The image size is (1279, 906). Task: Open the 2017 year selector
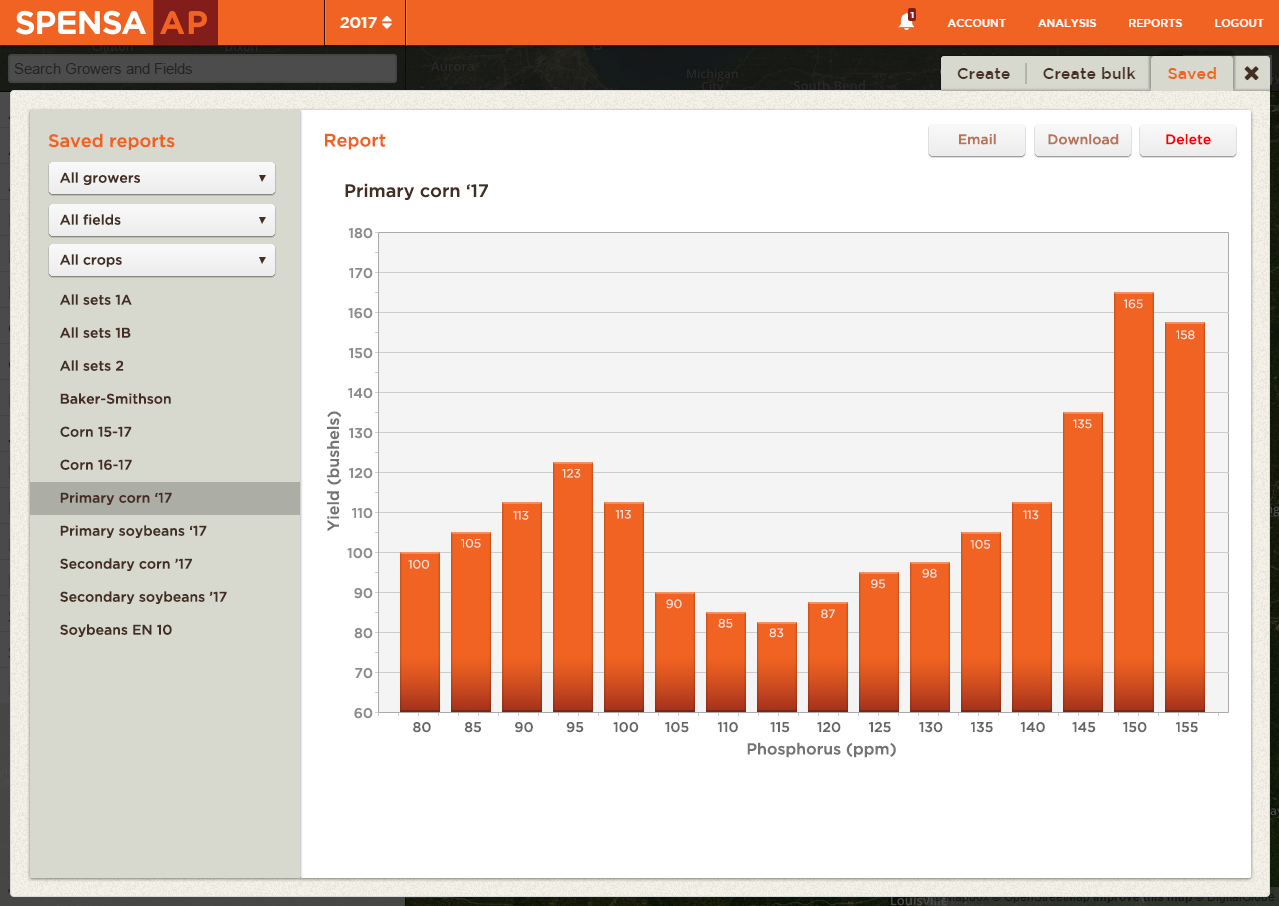364,21
